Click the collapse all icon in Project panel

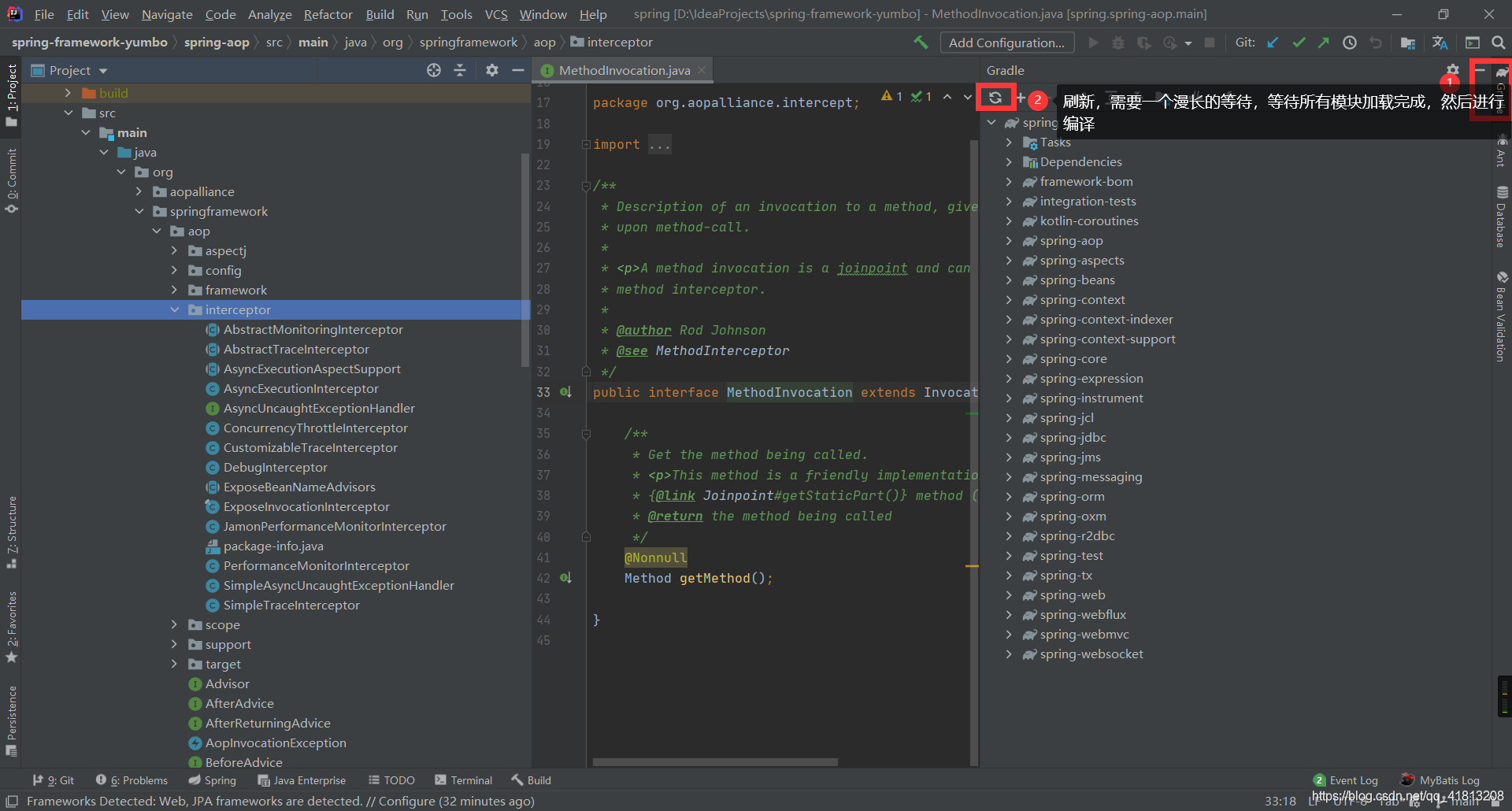[460, 70]
